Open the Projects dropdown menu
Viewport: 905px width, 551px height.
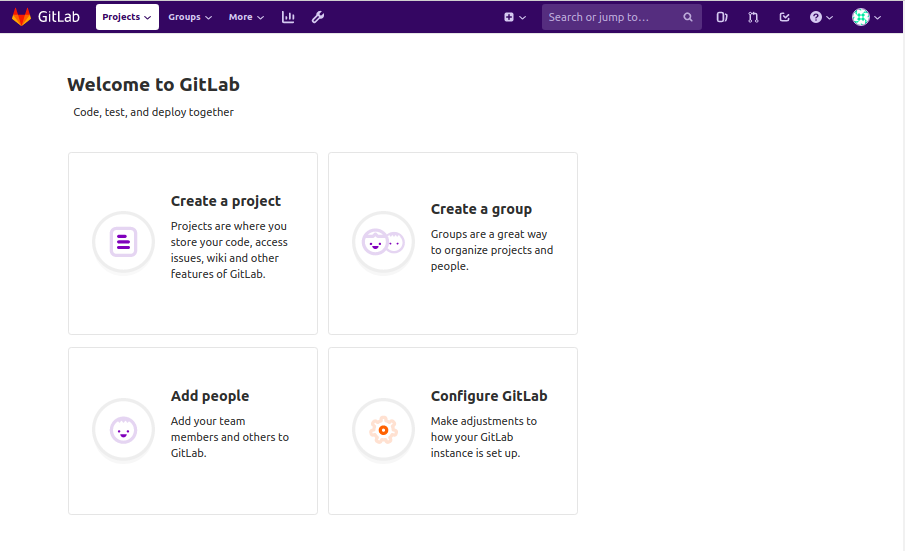click(127, 17)
